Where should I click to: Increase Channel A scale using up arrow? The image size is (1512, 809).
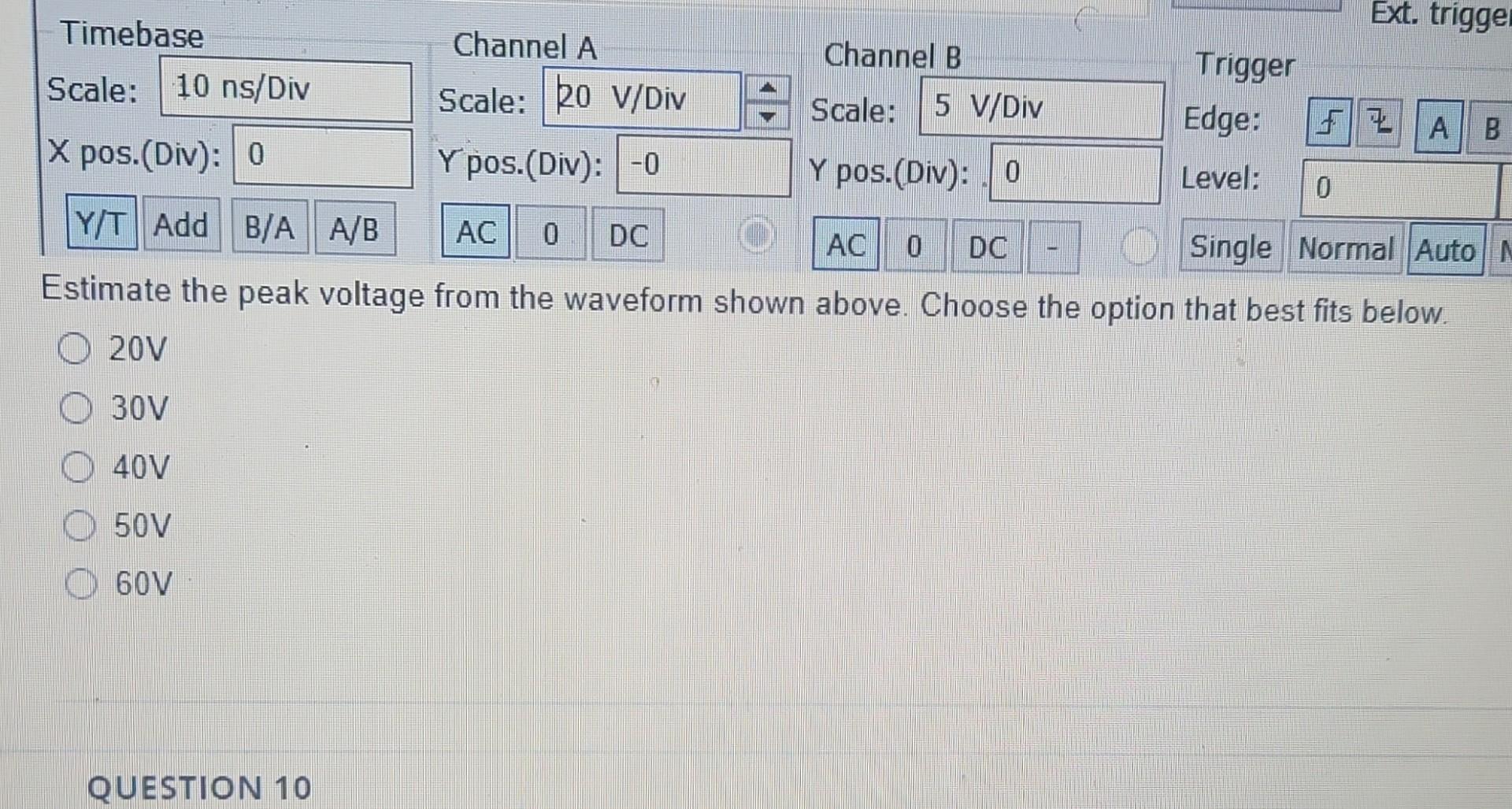click(769, 87)
